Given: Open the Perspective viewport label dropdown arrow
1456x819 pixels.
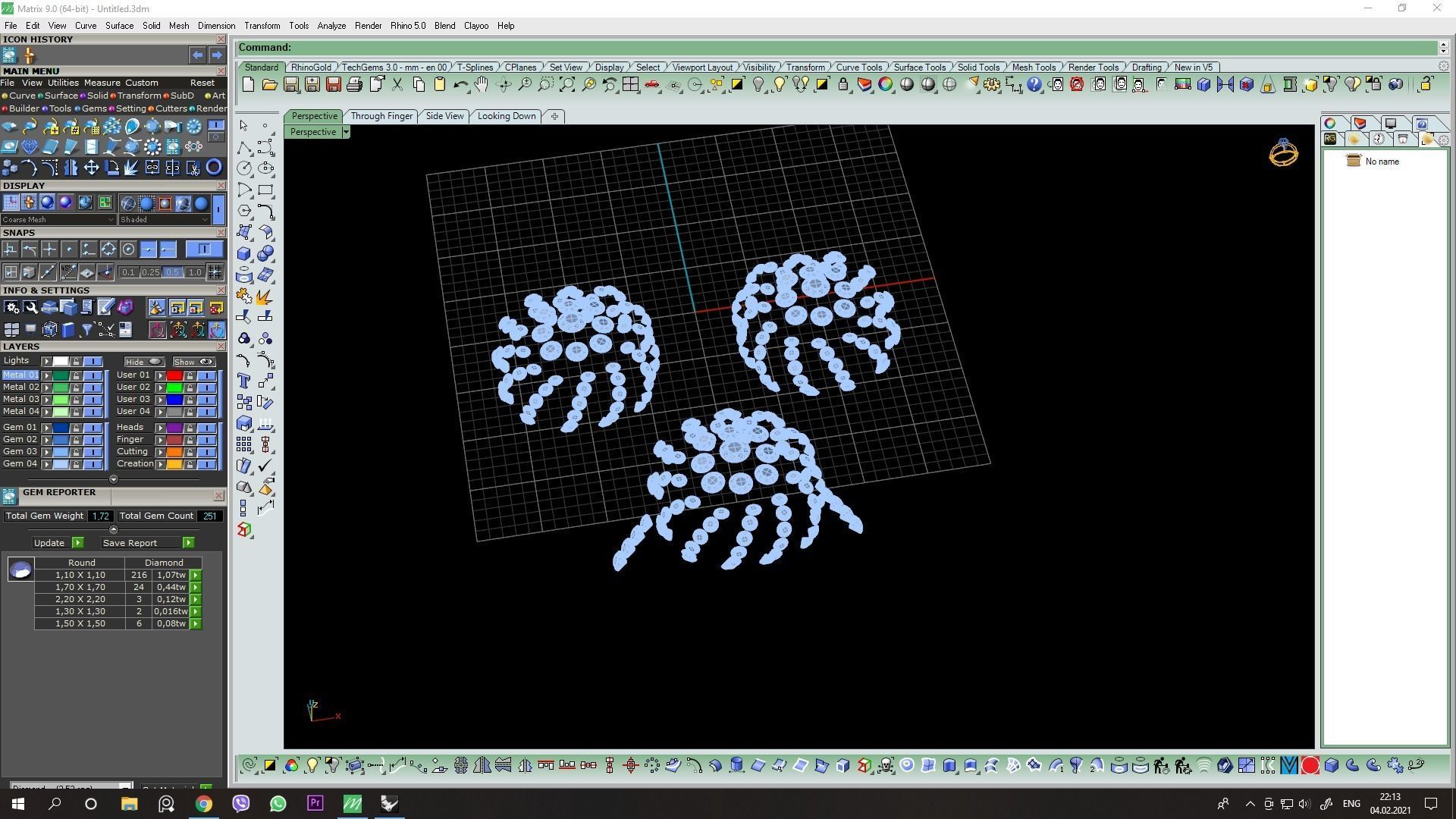Looking at the screenshot, I should click(x=346, y=132).
